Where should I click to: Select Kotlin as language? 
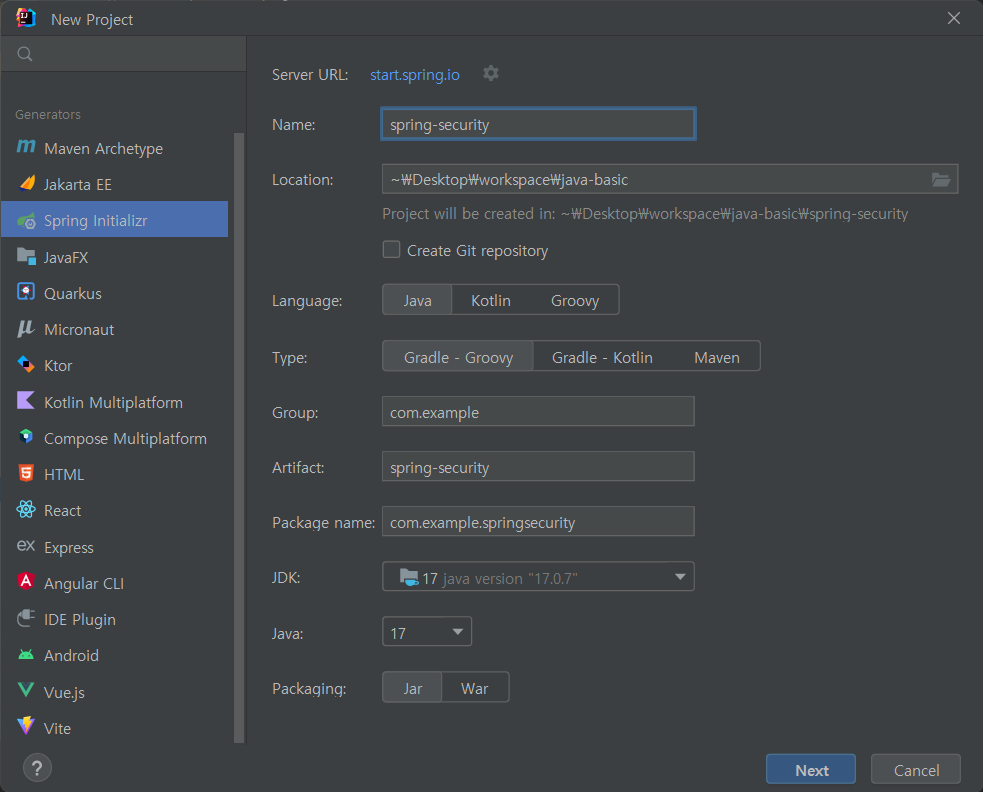point(491,300)
